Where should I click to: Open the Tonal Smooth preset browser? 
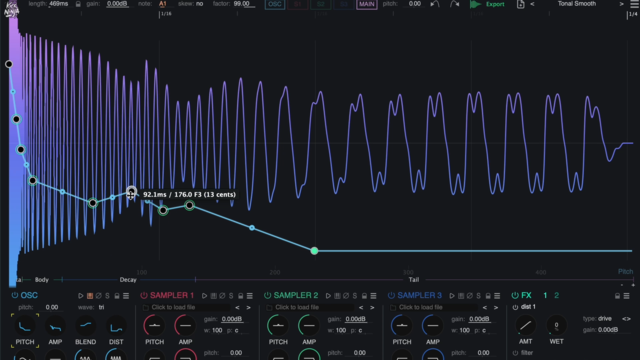pyautogui.click(x=577, y=4)
